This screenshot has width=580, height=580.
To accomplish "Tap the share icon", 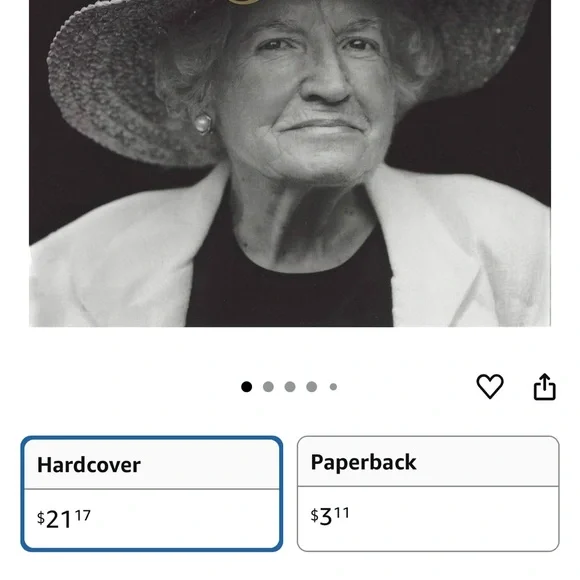I will tap(544, 387).
